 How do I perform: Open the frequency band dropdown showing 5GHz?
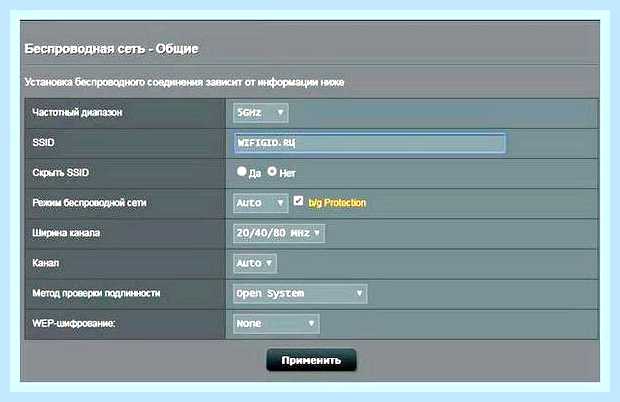click(x=261, y=113)
